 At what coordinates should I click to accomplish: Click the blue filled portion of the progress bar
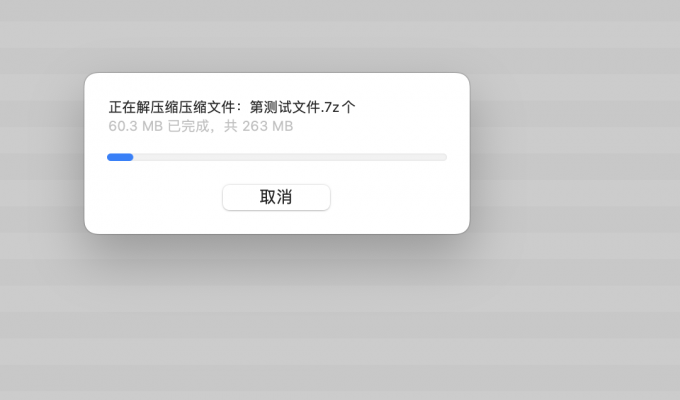[120, 157]
